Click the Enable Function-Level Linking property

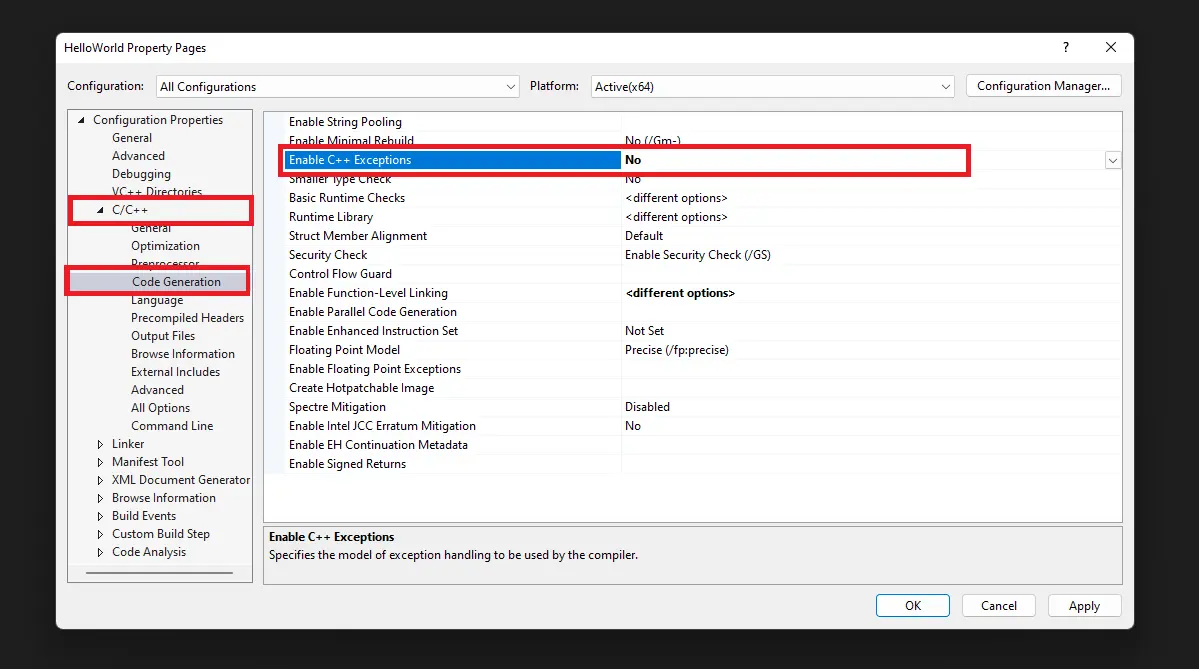point(368,293)
